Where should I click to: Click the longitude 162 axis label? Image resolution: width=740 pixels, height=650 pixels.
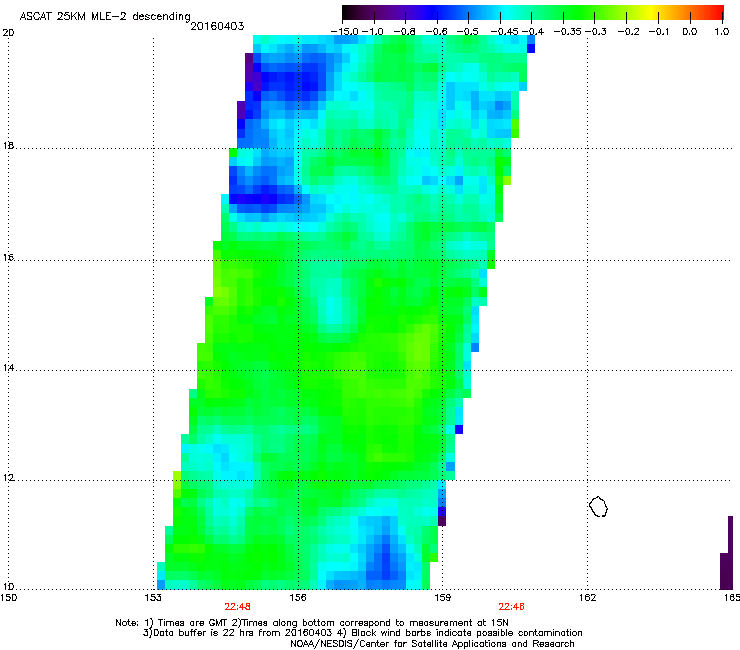coord(587,598)
